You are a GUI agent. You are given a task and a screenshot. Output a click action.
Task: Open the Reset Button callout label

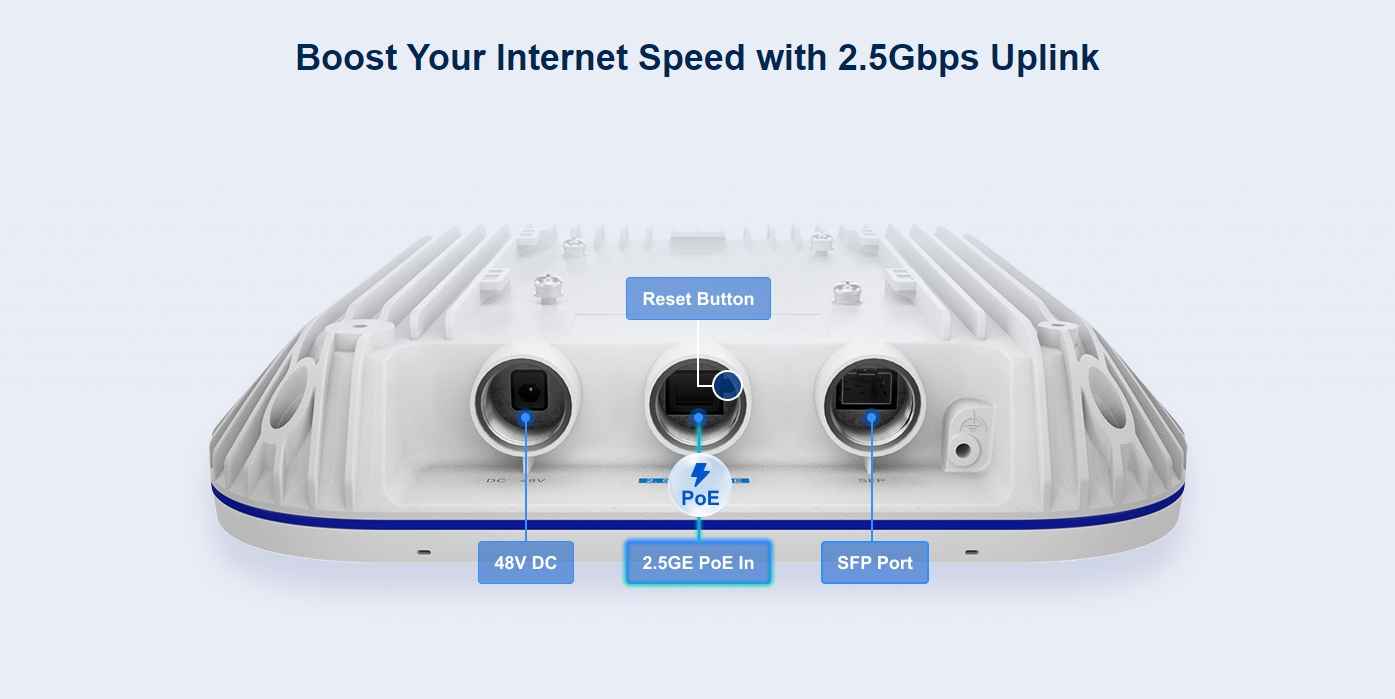[698, 299]
